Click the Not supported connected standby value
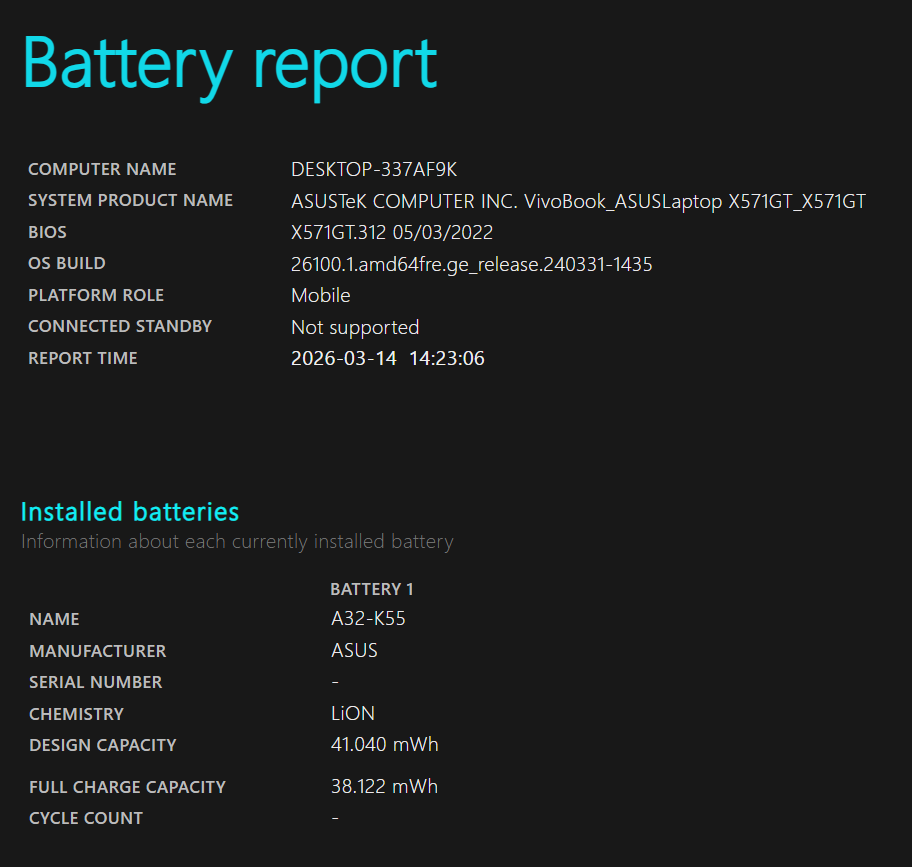Image resolution: width=912 pixels, height=867 pixels. pyautogui.click(x=354, y=328)
